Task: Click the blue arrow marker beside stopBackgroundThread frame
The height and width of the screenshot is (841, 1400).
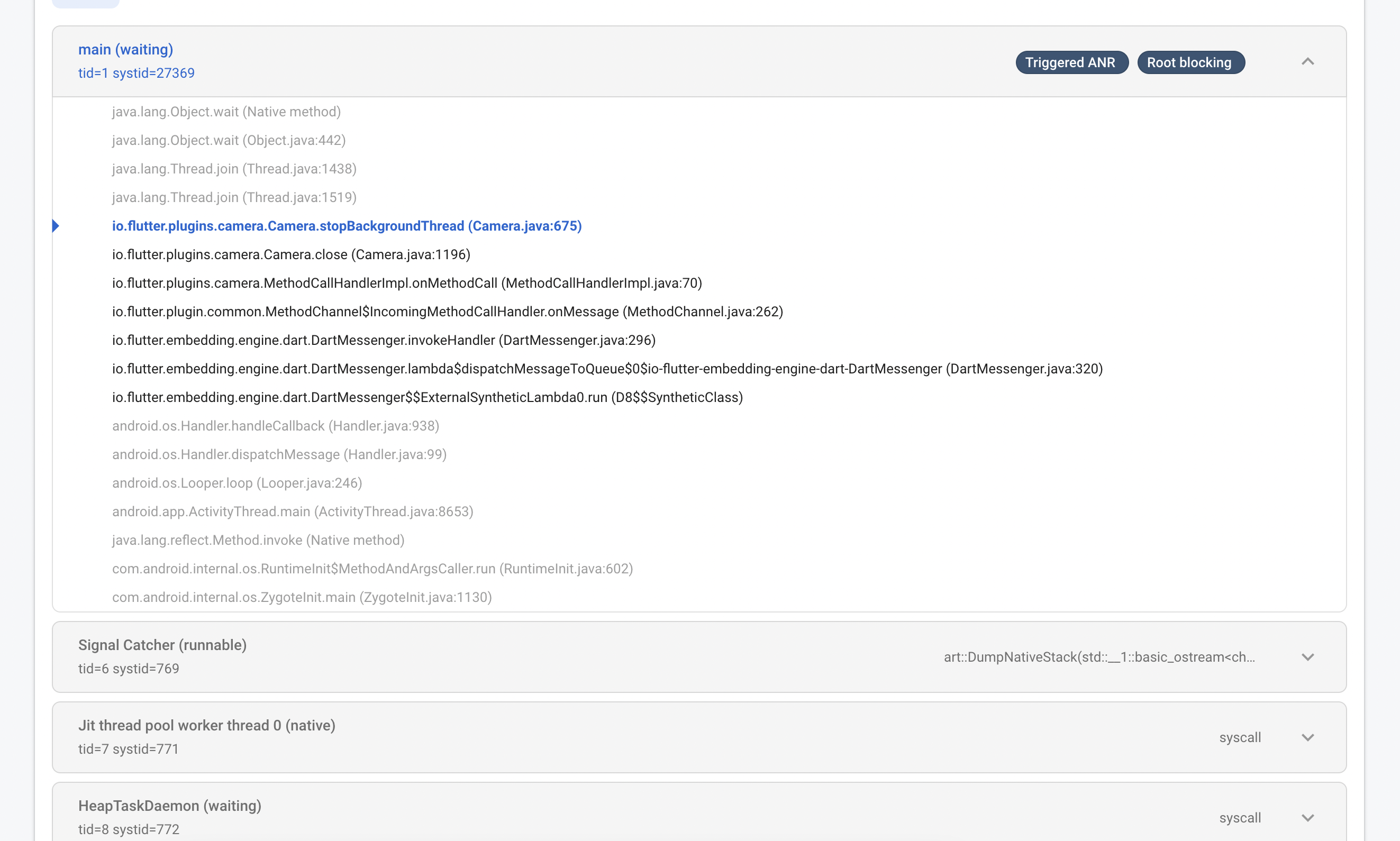Action: pyautogui.click(x=56, y=225)
